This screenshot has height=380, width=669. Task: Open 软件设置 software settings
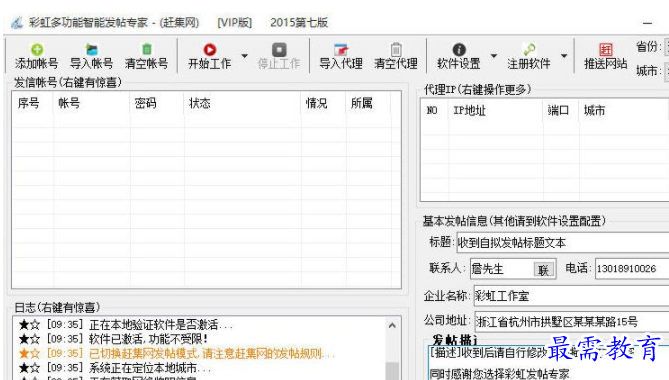pos(459,56)
